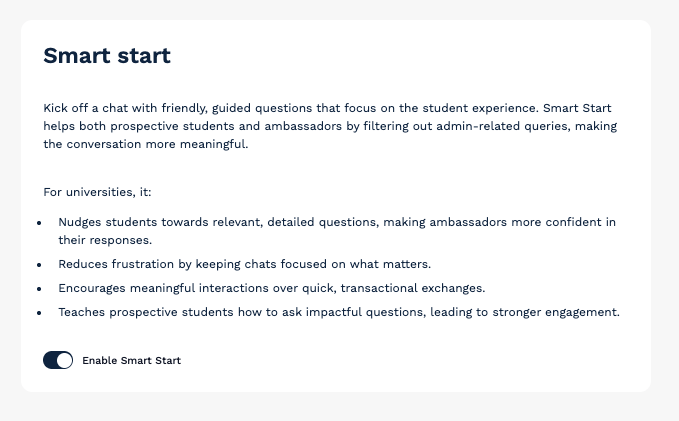Click the 'Encourages meaningful interactions' bullet text
This screenshot has height=421, width=679.
pos(272,288)
